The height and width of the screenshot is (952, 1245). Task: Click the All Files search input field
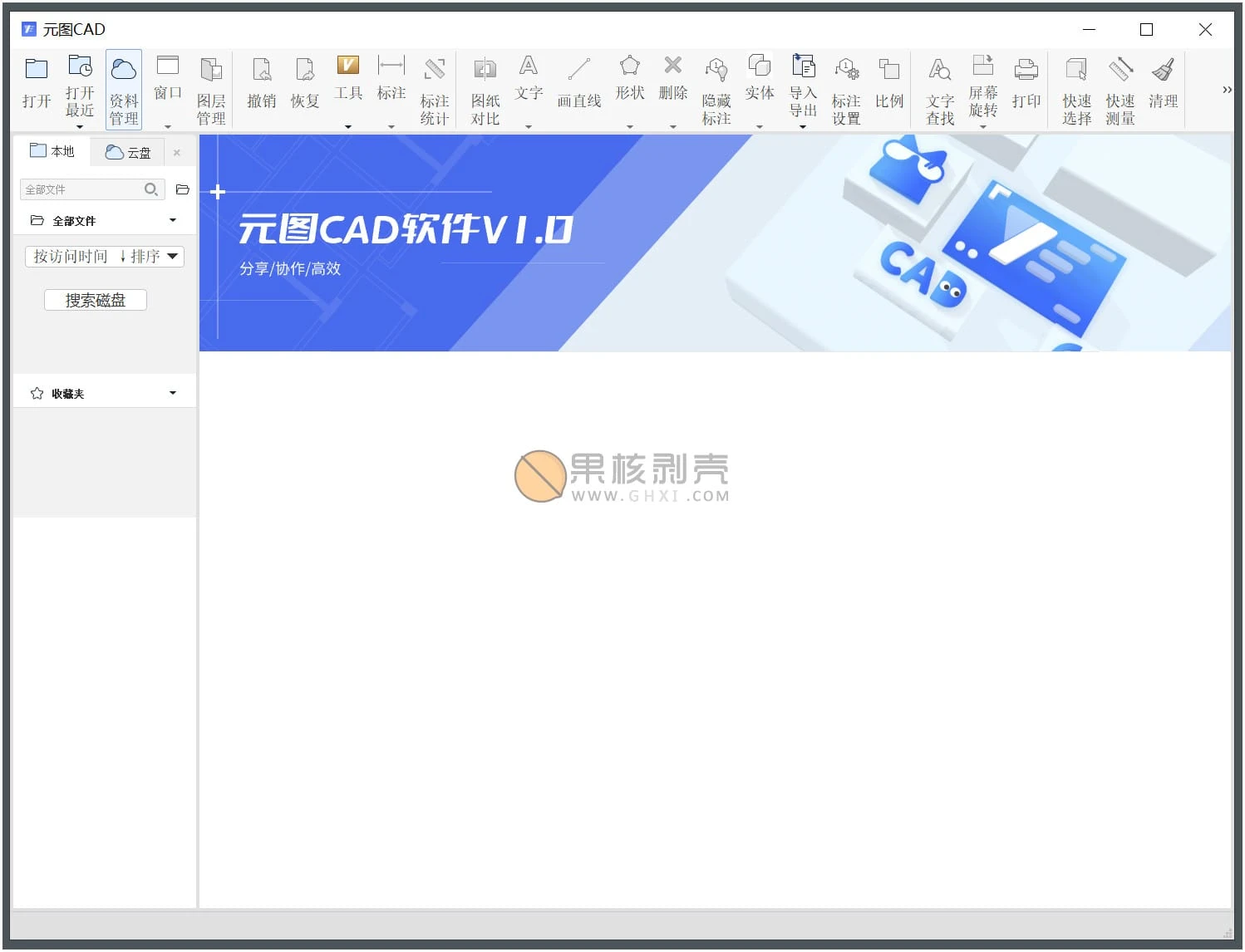click(x=81, y=189)
